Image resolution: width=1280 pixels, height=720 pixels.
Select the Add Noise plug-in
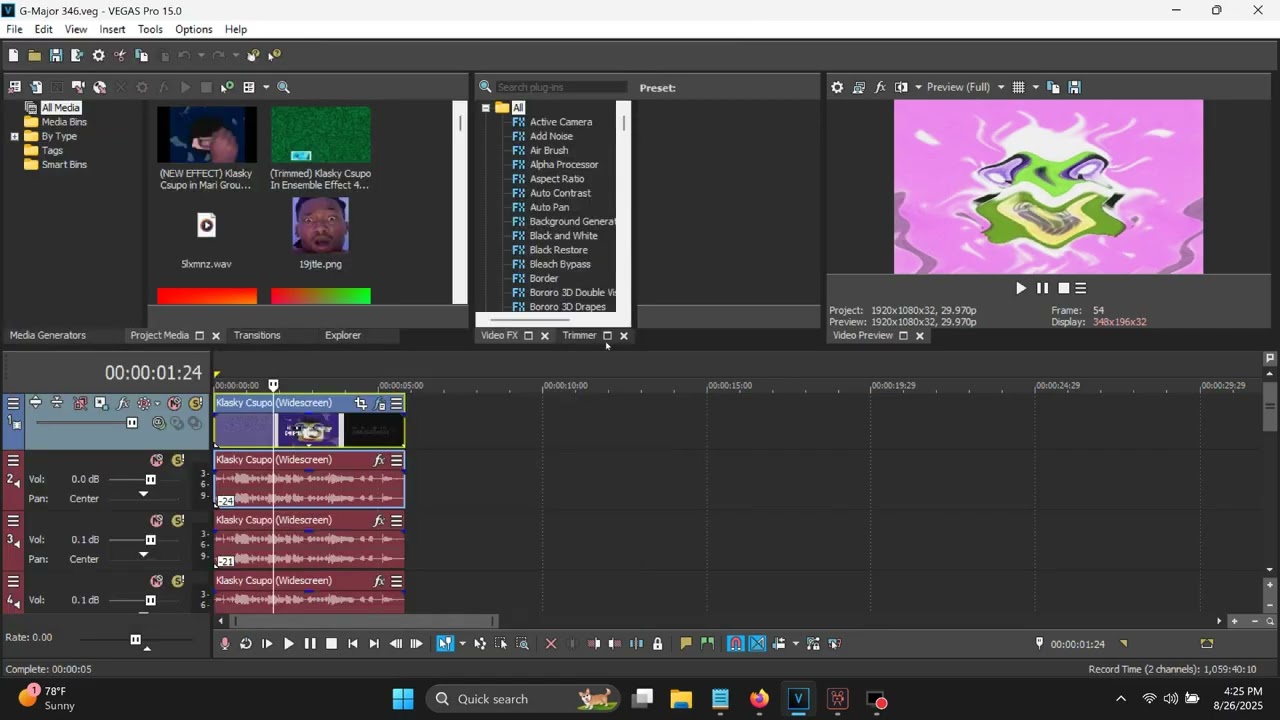click(x=551, y=136)
